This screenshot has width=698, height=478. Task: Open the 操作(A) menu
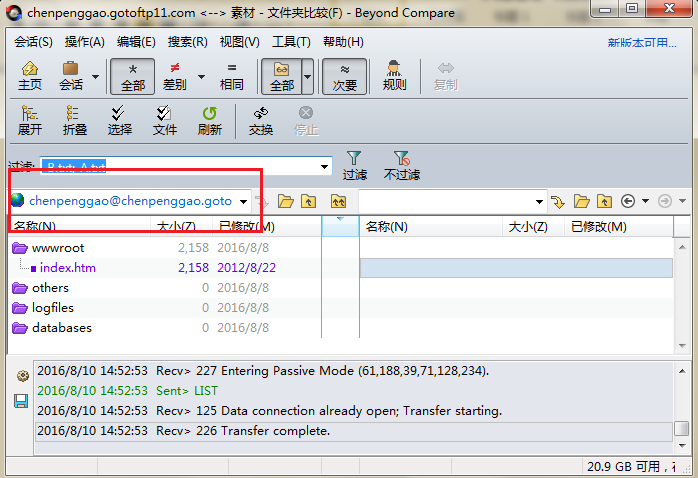(85, 42)
